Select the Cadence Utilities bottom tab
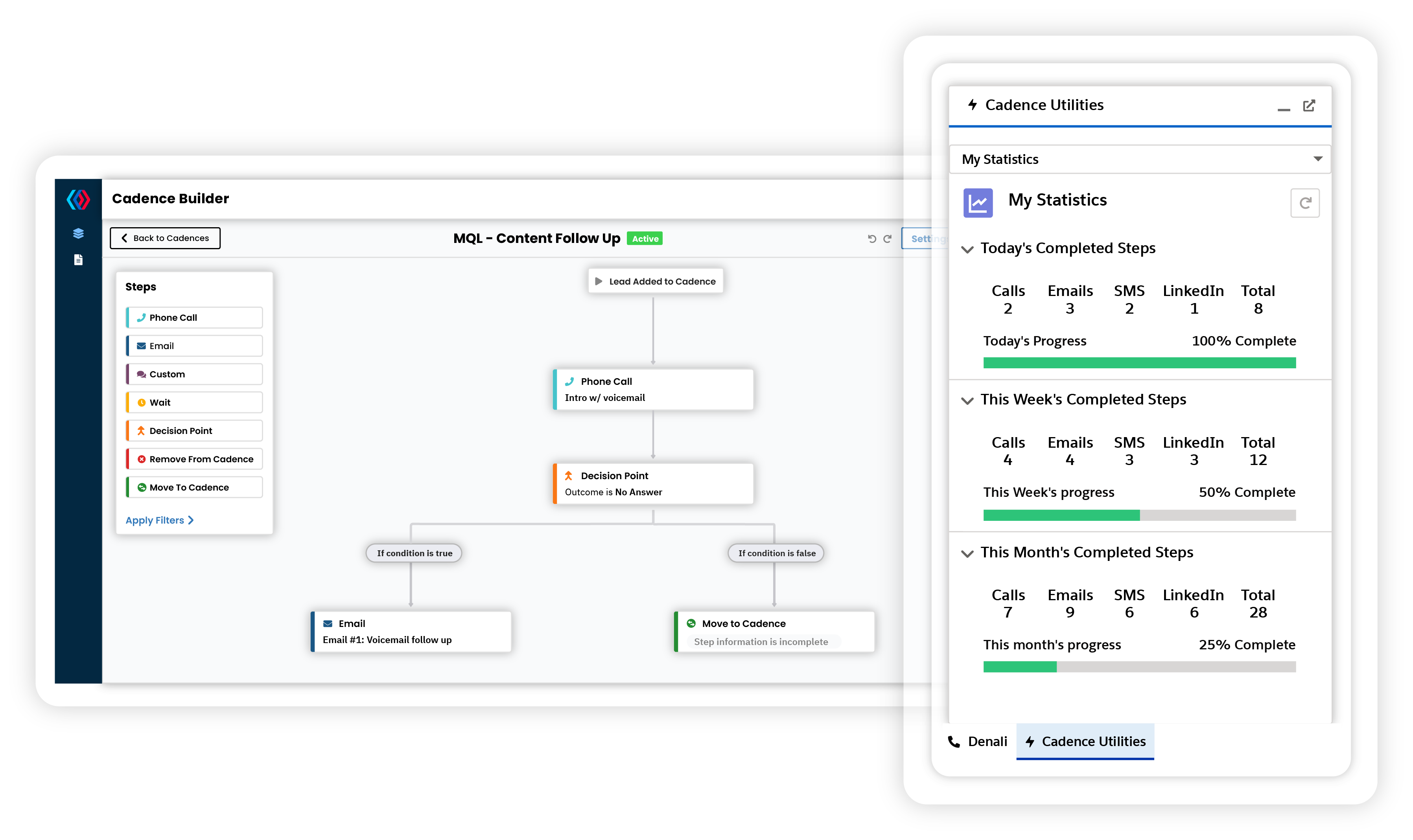Image resolution: width=1413 pixels, height=840 pixels. (1085, 741)
